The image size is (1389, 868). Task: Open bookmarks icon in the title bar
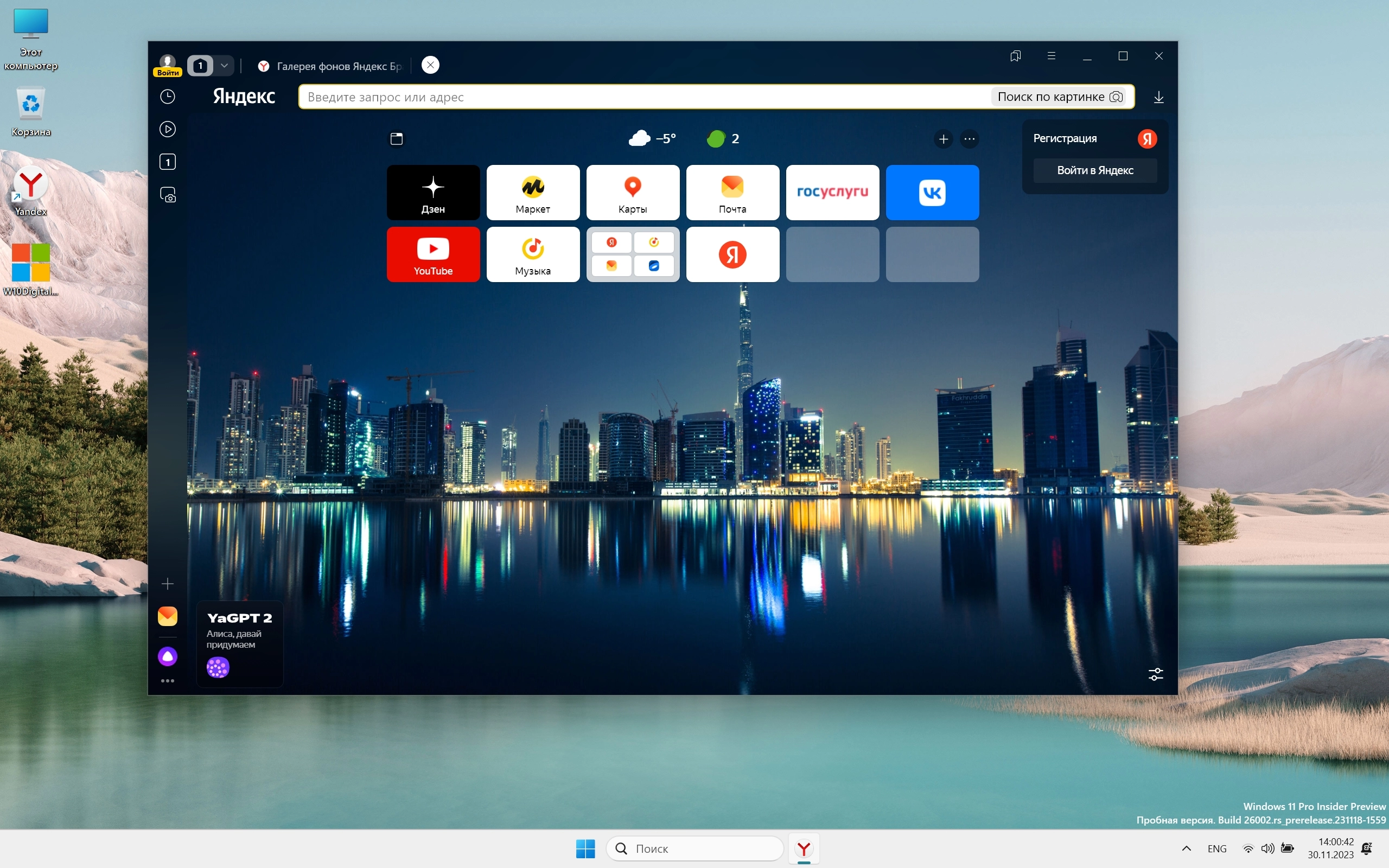[x=1015, y=56]
